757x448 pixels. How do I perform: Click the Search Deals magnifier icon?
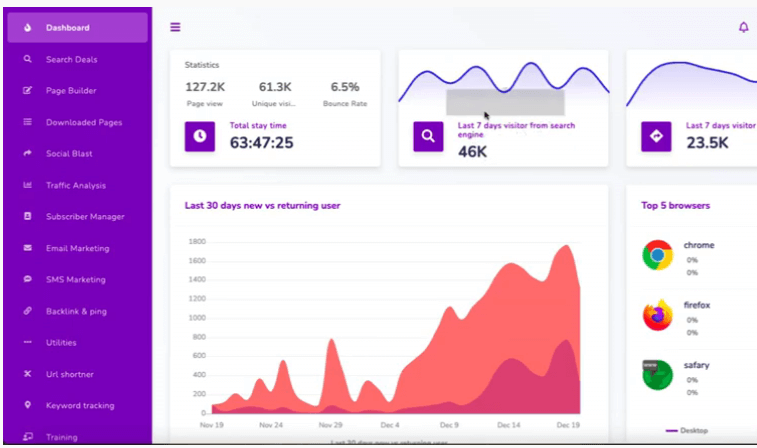point(28,59)
